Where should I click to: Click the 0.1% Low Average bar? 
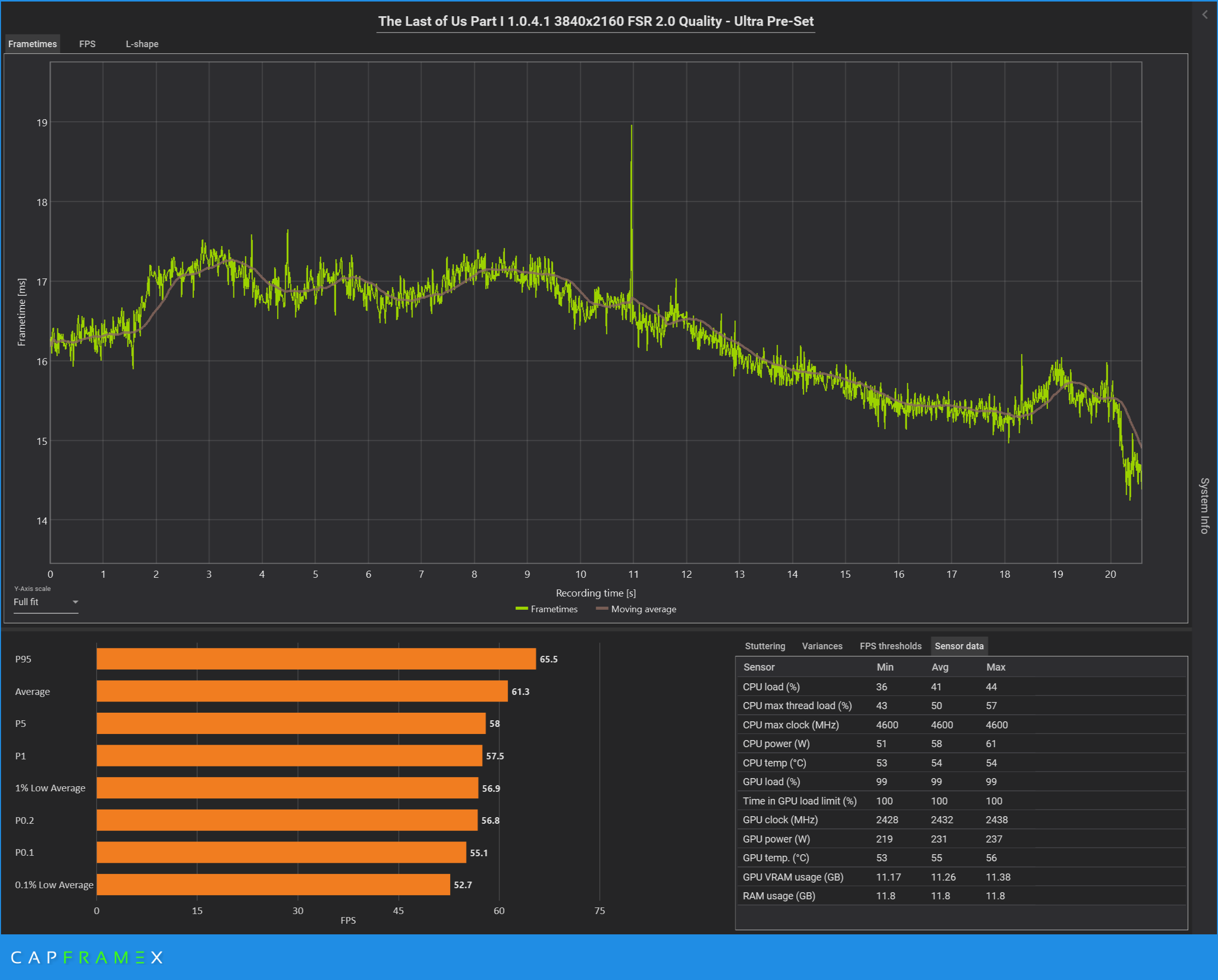coord(273,885)
